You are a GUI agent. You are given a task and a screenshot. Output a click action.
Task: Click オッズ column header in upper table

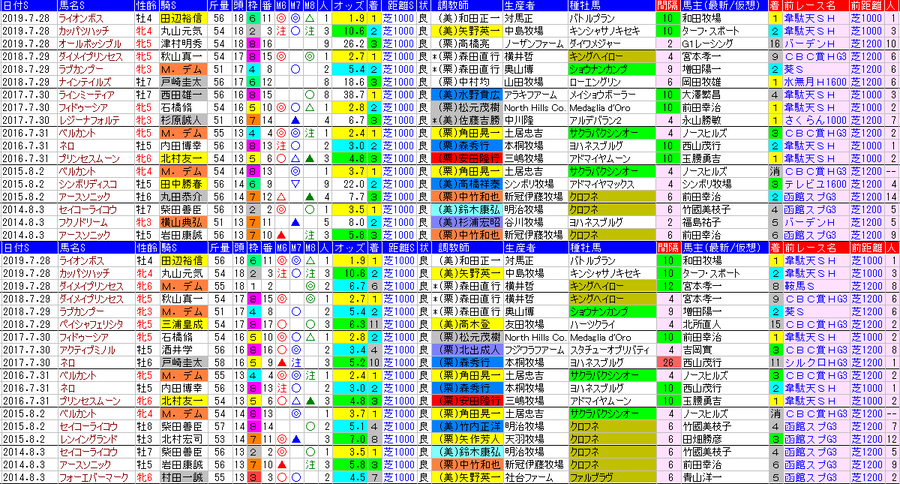coord(349,5)
